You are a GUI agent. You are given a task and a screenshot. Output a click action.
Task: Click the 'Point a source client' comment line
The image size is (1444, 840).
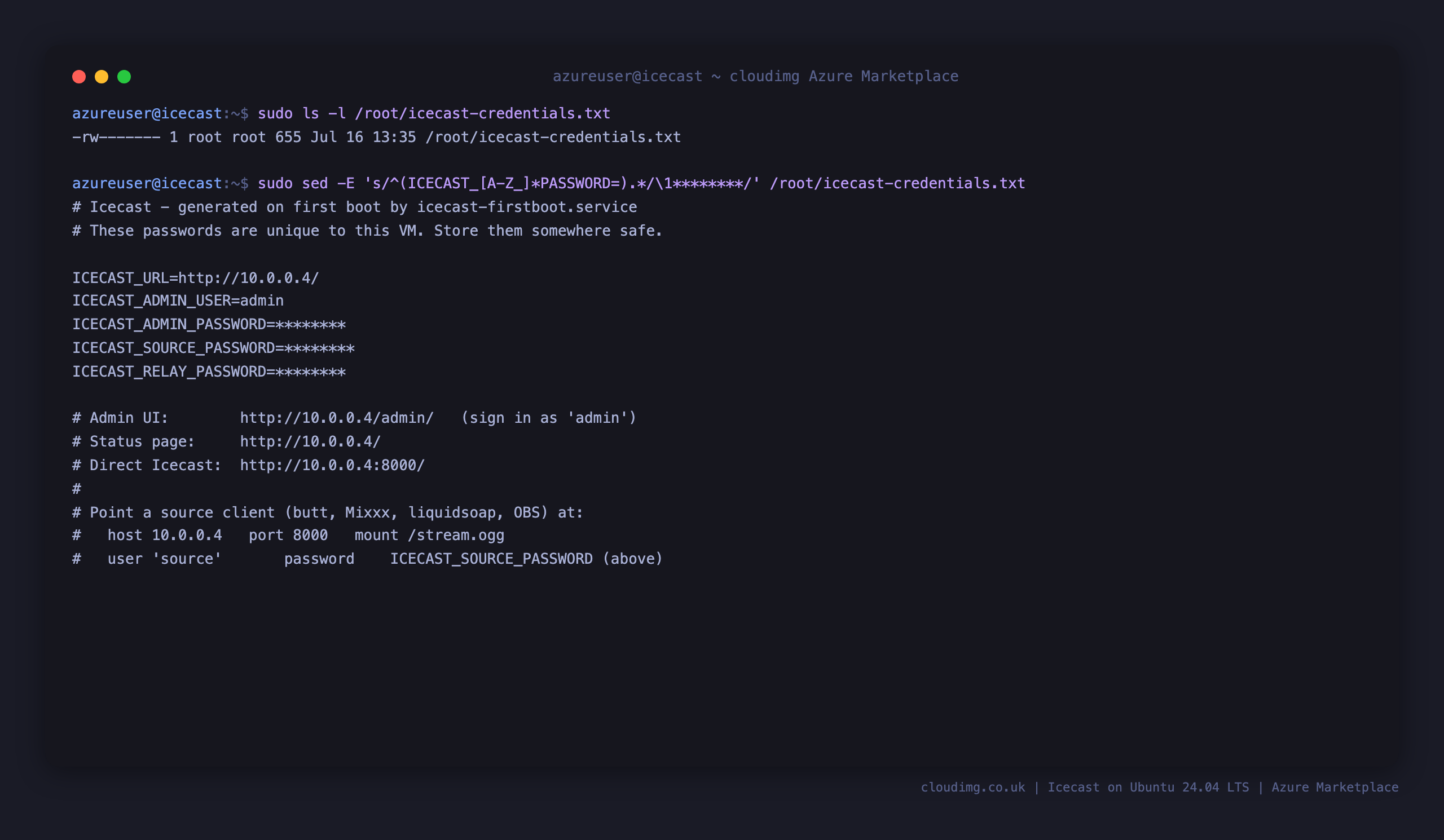pos(328,512)
